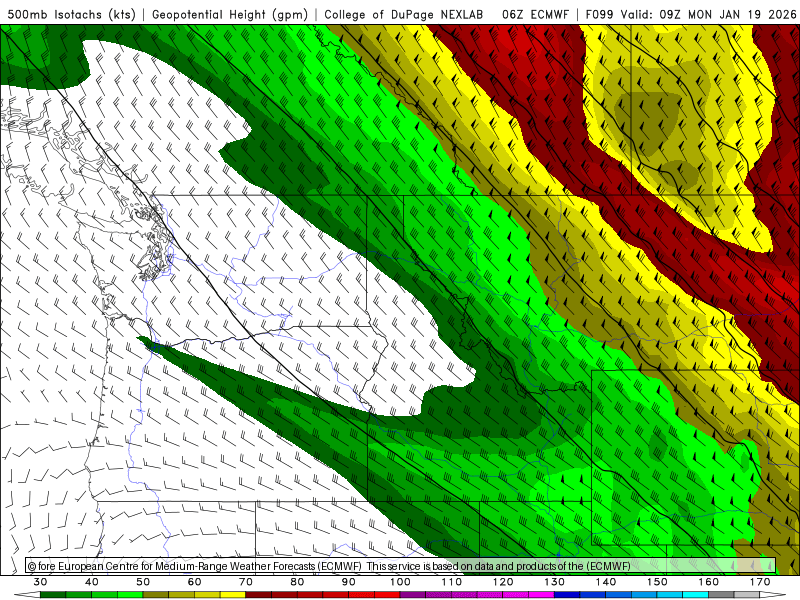The height and width of the screenshot is (600, 800).
Task: Click the legend value 100
Action: [401, 582]
